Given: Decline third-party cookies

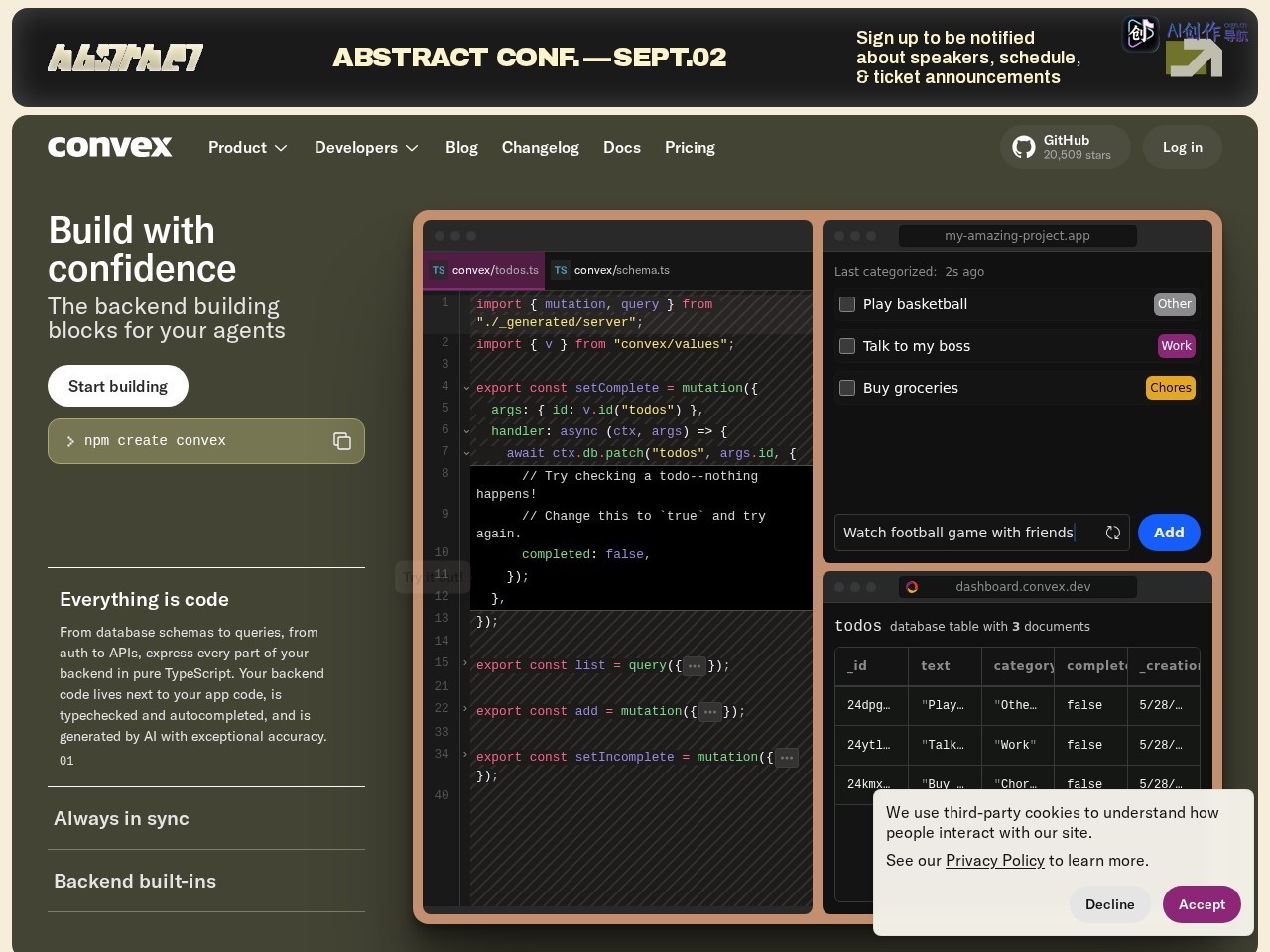Looking at the screenshot, I should click(1109, 904).
